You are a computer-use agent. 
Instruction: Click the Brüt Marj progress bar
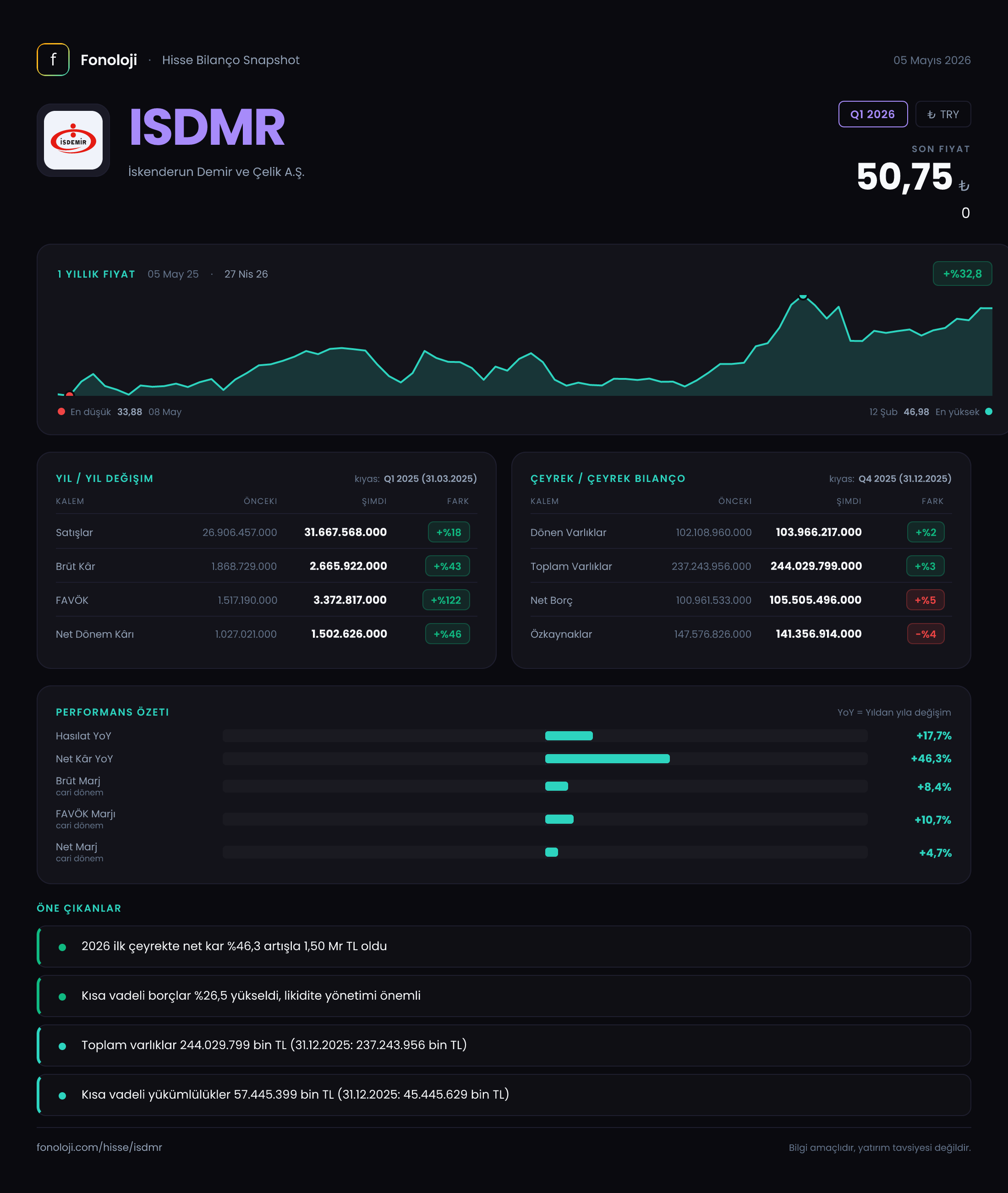coord(545,786)
